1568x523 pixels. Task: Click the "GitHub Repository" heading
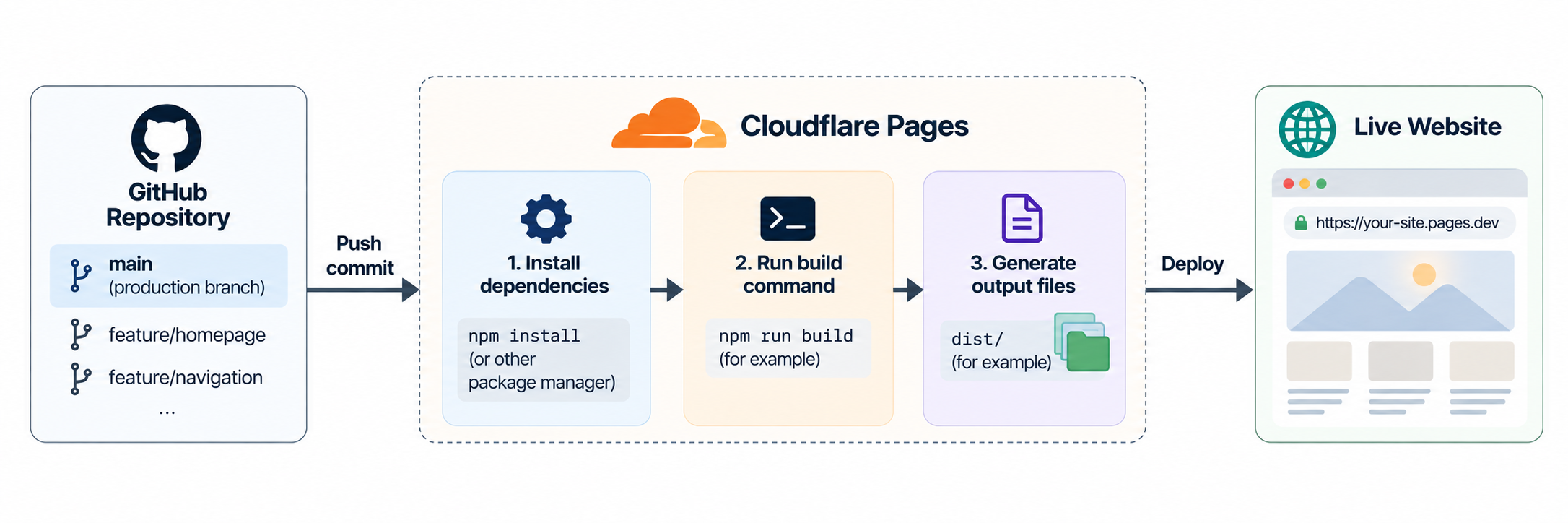coord(167,204)
